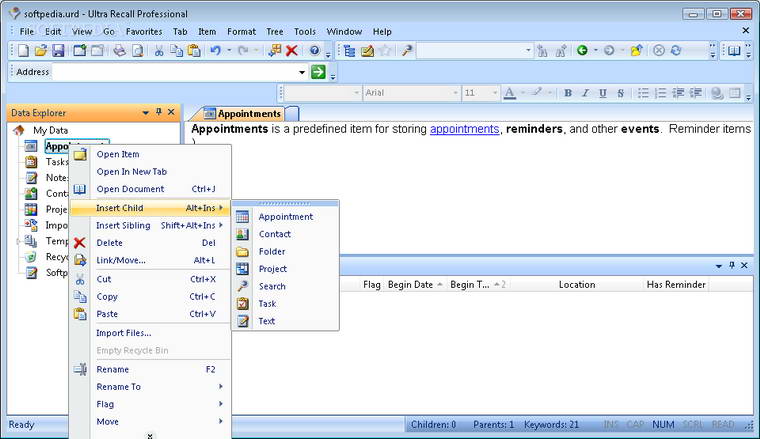Click the tree view toolbar icon
The height and width of the screenshot is (439, 760).
[349, 50]
